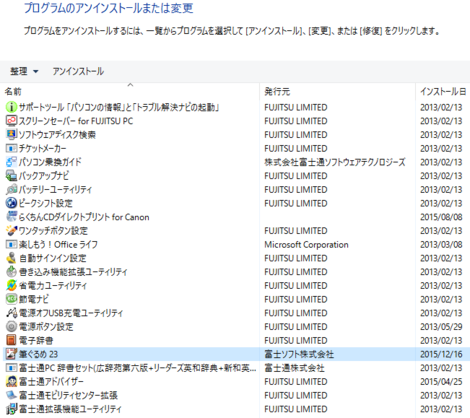Click publisher 富士通株式会社
The width and height of the screenshot is (470, 418).
(294, 368)
